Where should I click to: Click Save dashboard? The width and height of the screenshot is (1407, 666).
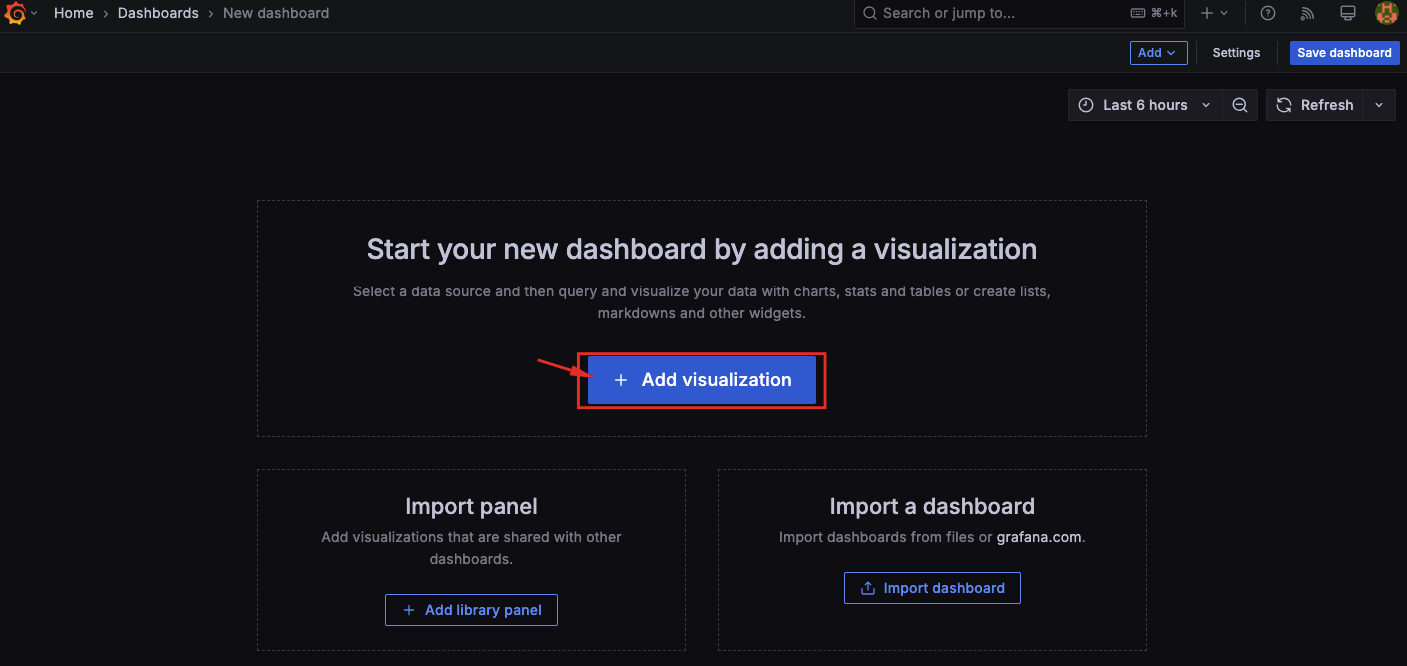[x=1344, y=52]
